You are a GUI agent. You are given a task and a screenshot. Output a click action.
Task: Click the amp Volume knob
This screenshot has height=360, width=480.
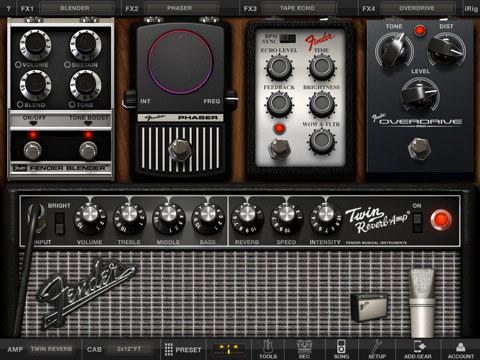coord(90,219)
